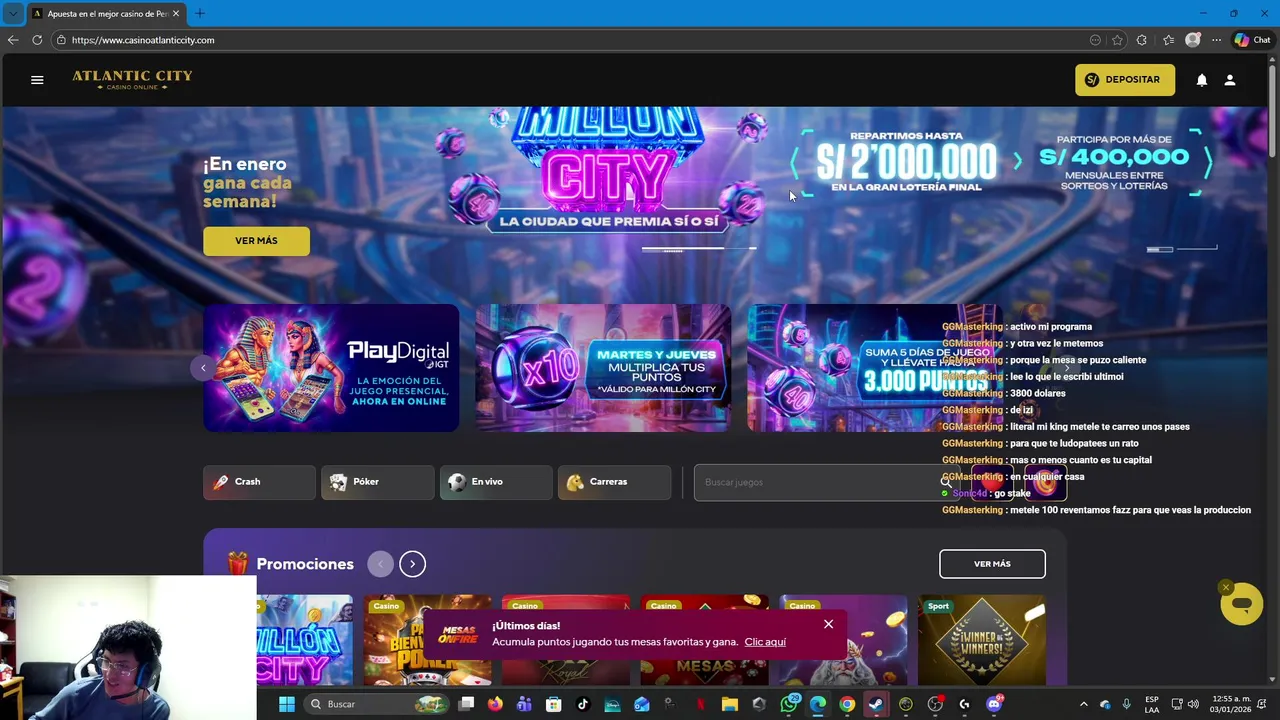
Task: Open the Copilot Chat button
Action: pos(1252,40)
